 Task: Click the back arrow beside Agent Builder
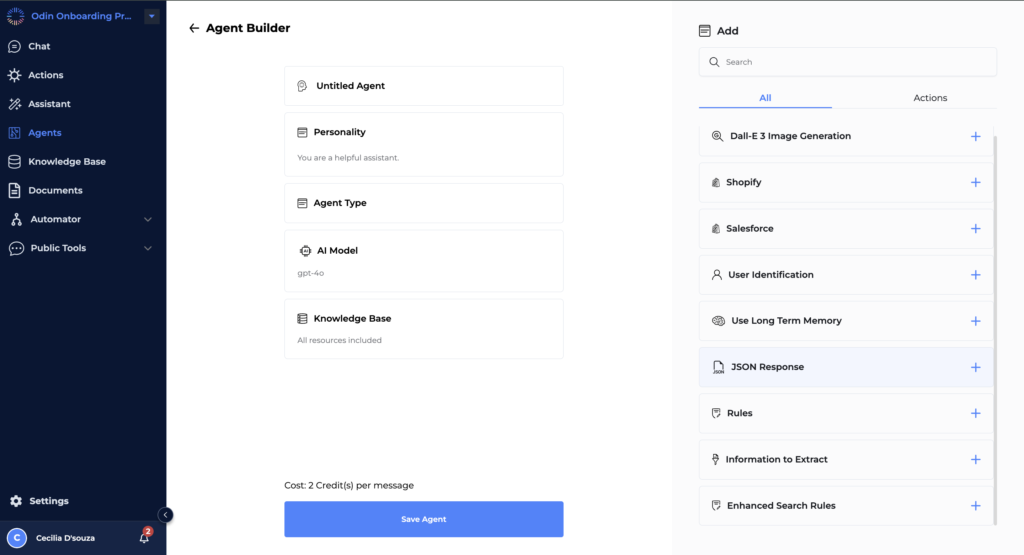coord(194,29)
